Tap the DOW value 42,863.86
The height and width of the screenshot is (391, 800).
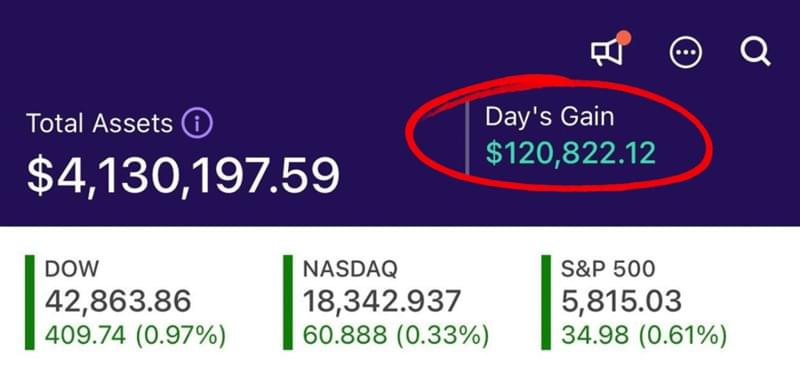point(118,301)
